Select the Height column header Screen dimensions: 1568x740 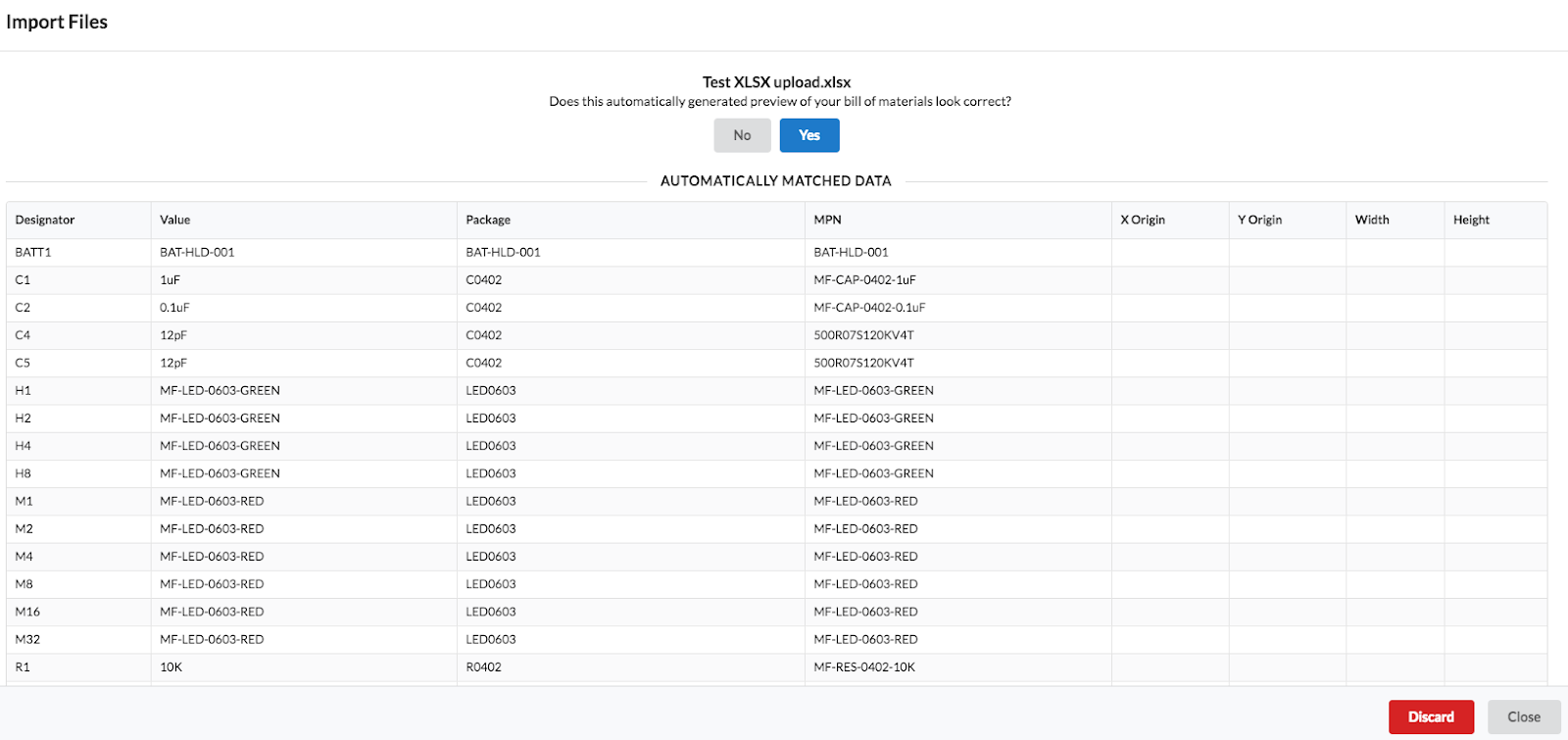[x=1471, y=220]
